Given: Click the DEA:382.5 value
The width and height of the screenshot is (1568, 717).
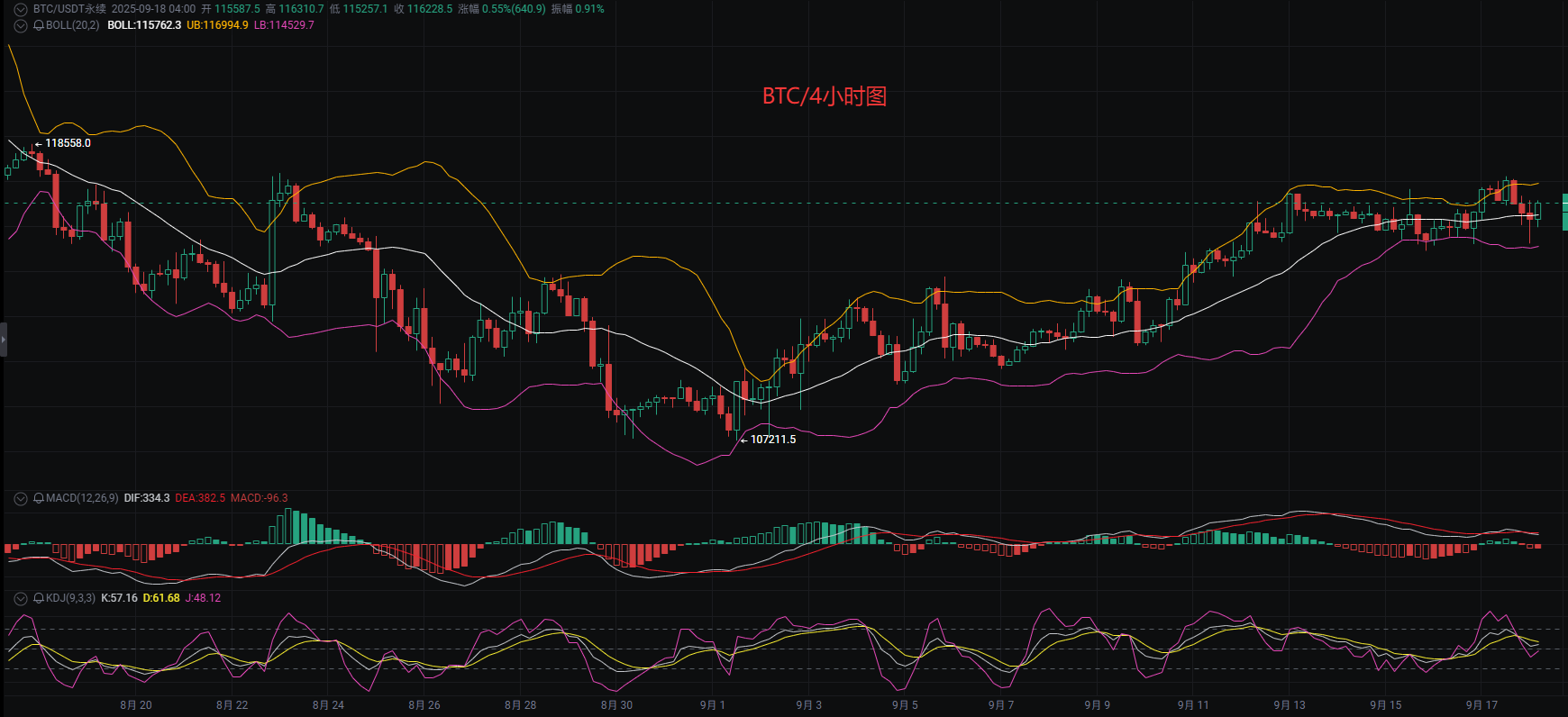Looking at the screenshot, I should click(200, 498).
